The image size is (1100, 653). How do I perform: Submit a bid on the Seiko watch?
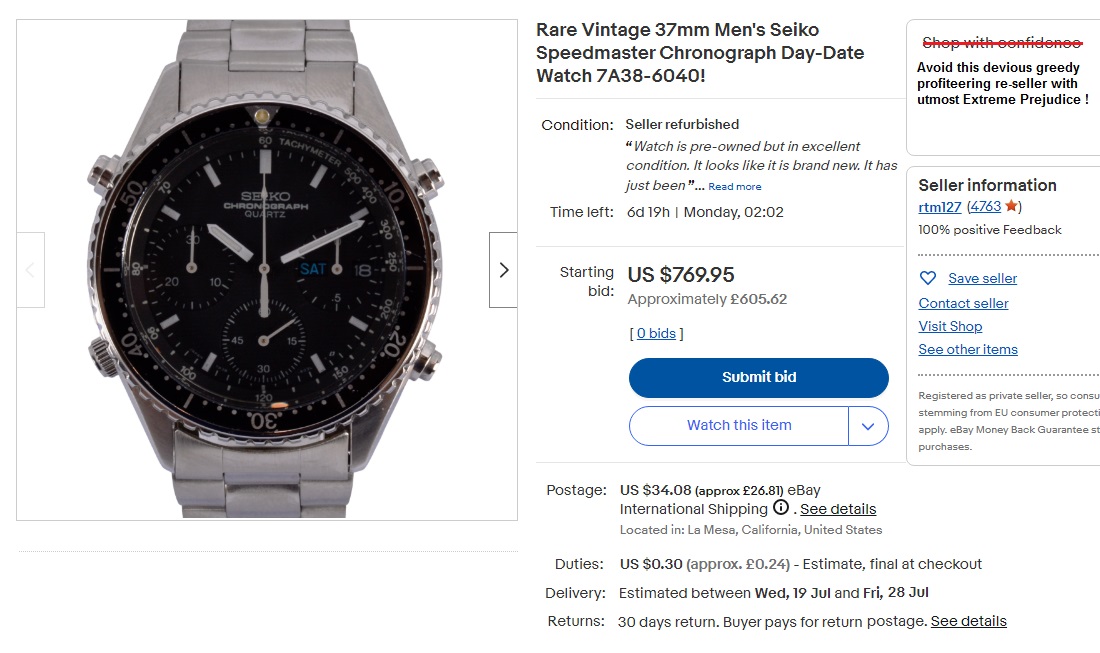pyautogui.click(x=758, y=378)
